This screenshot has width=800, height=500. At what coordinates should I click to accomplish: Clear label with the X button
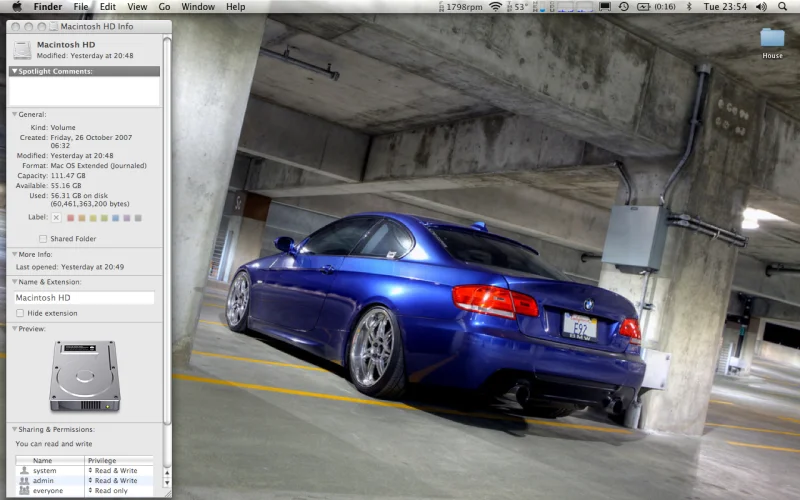pyautogui.click(x=56, y=218)
